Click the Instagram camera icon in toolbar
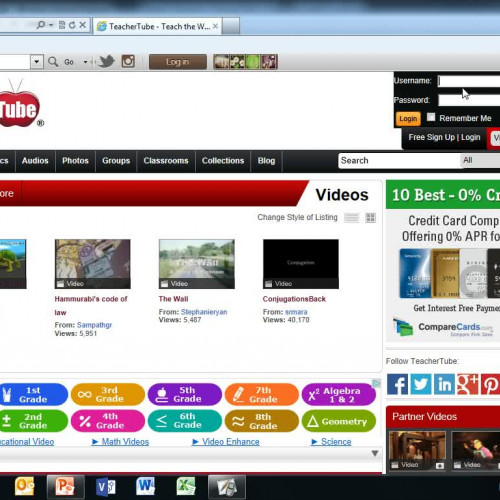500x500 pixels. pyautogui.click(x=128, y=61)
